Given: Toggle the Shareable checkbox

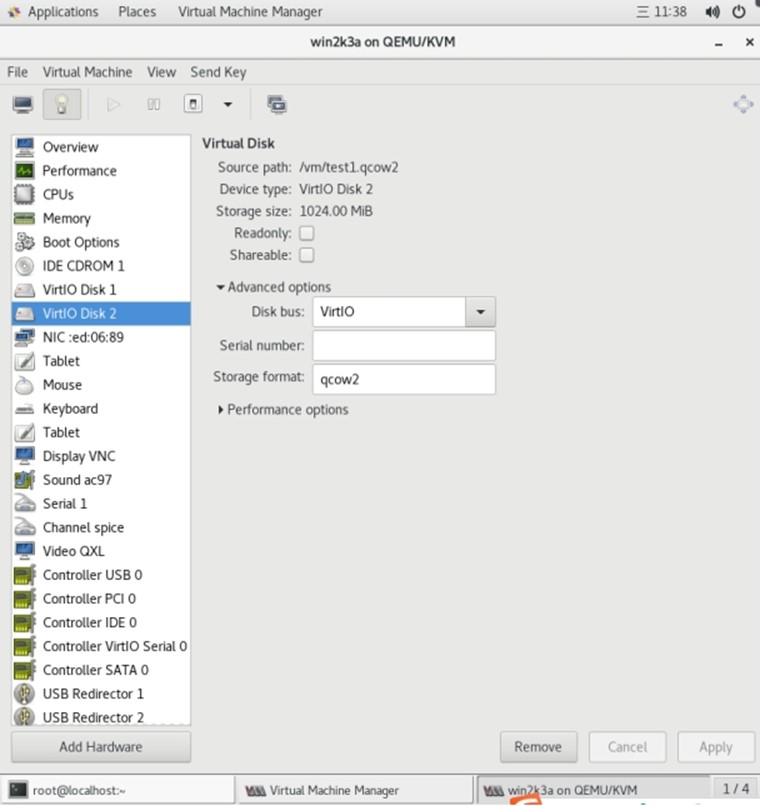Looking at the screenshot, I should click(307, 255).
